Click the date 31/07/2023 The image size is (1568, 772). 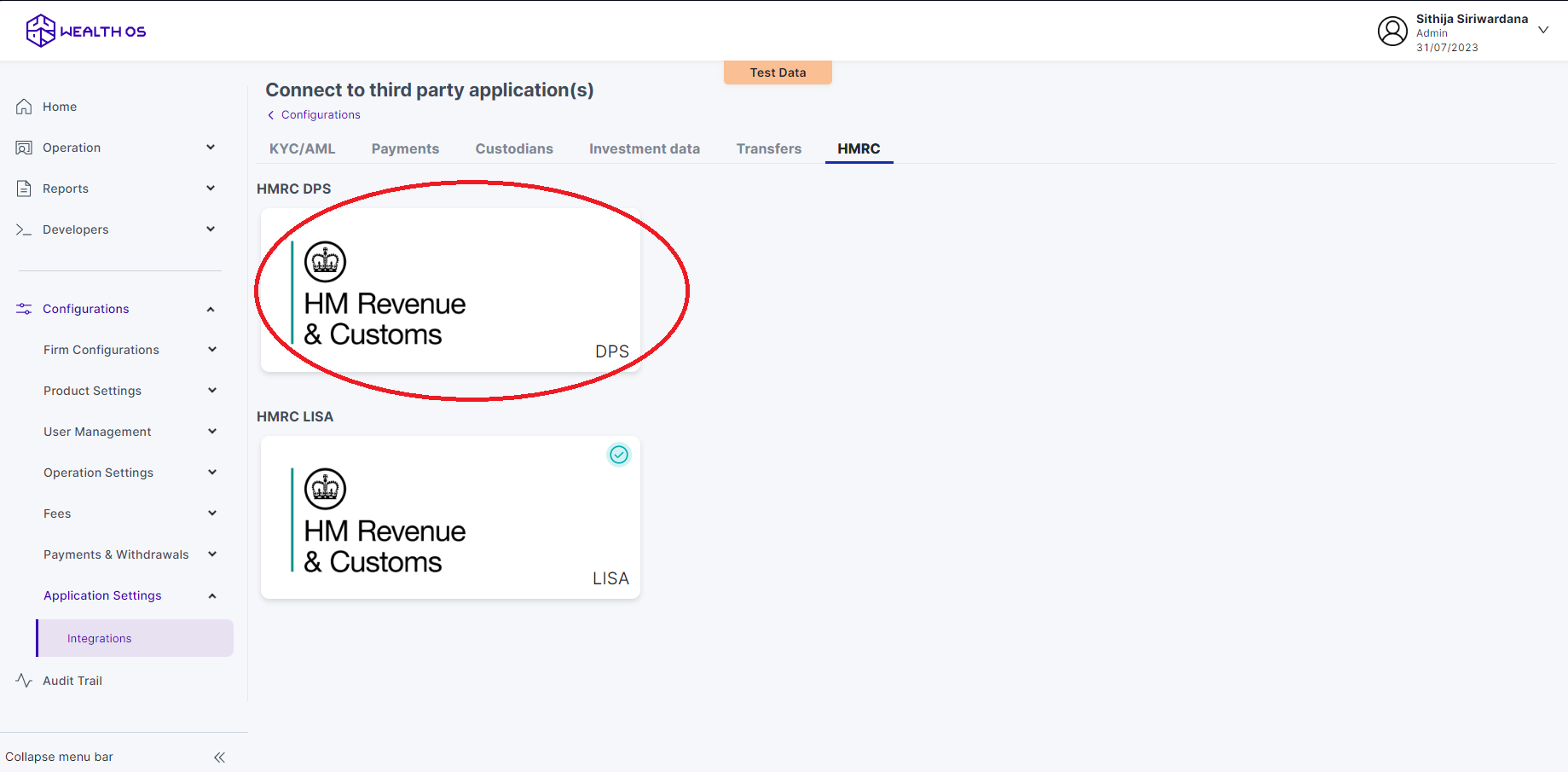1447,48
